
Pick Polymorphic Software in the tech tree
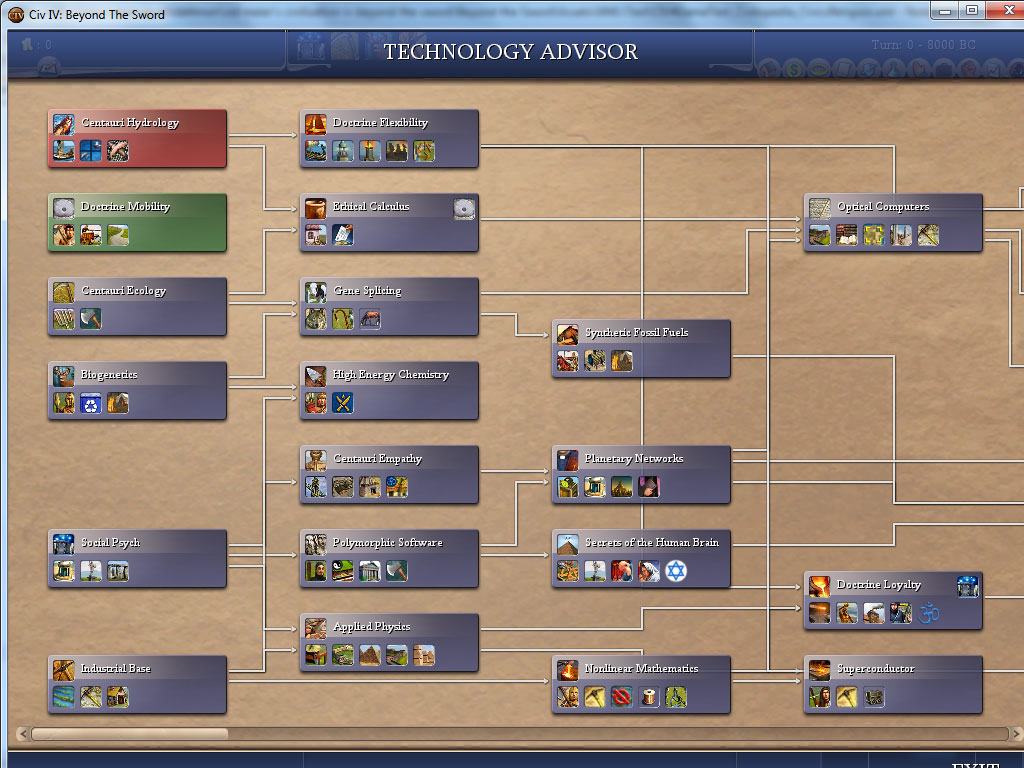pyautogui.click(x=390, y=559)
